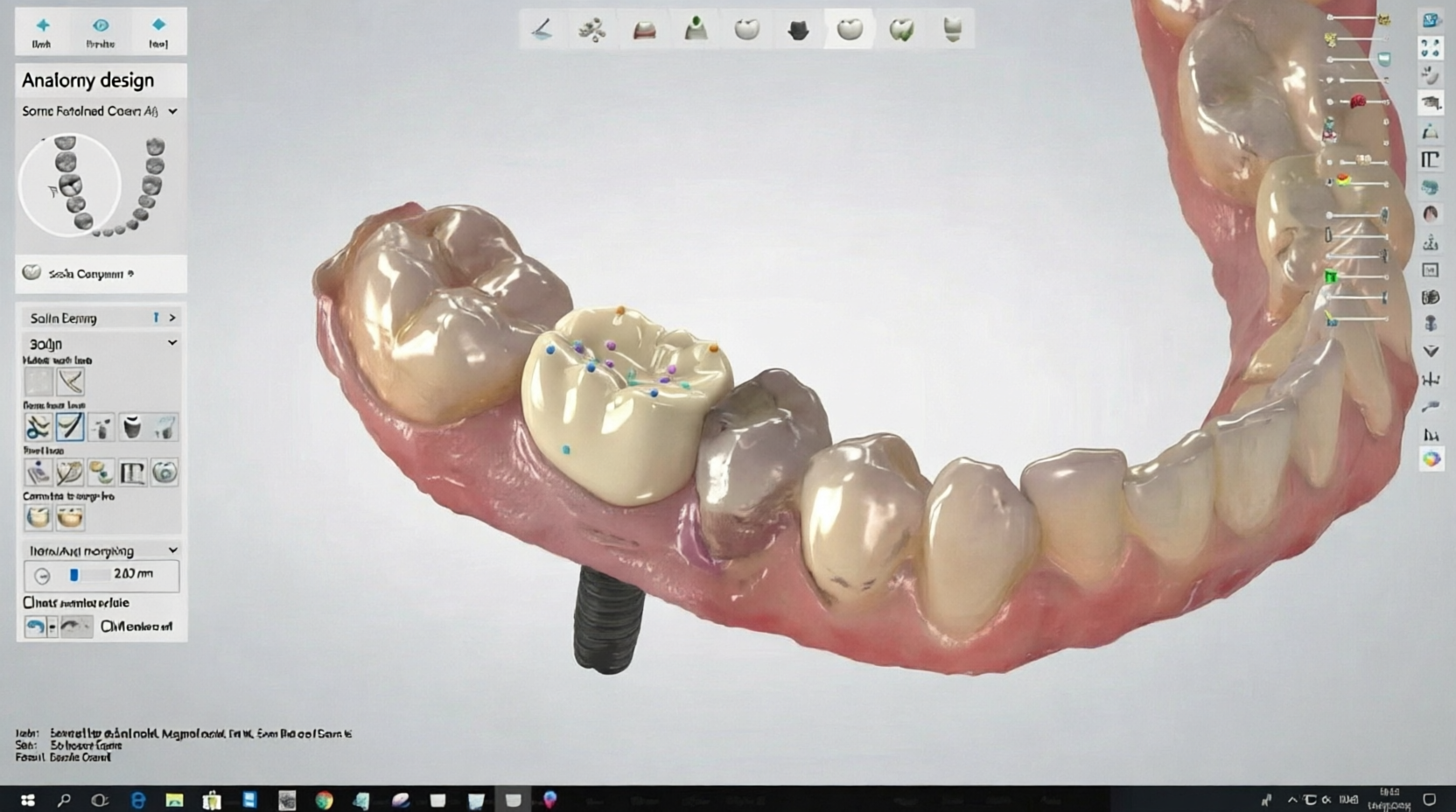Click the Chflenkeesd button
Image resolution: width=1456 pixels, height=812 pixels.
(136, 626)
